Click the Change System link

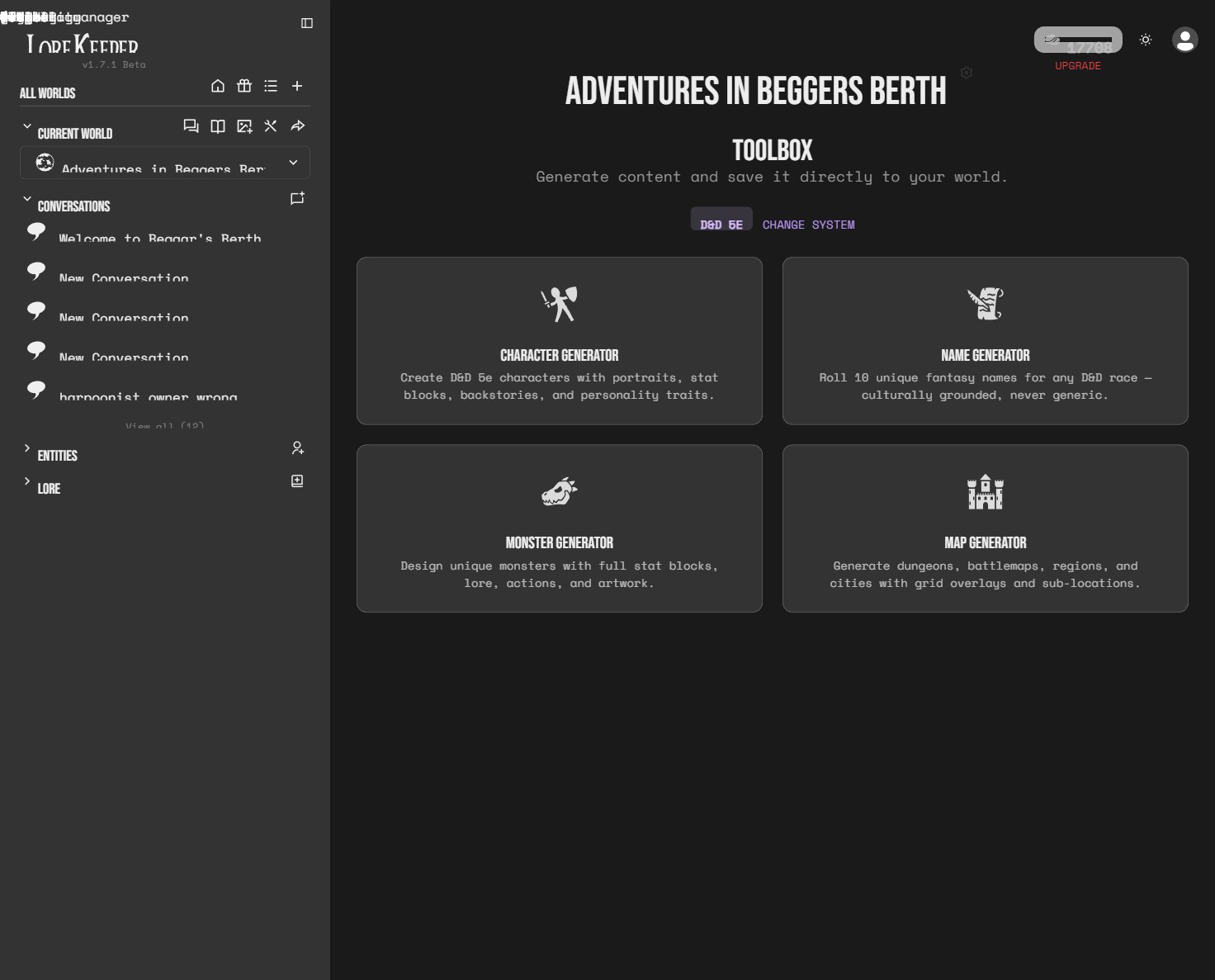point(808,225)
